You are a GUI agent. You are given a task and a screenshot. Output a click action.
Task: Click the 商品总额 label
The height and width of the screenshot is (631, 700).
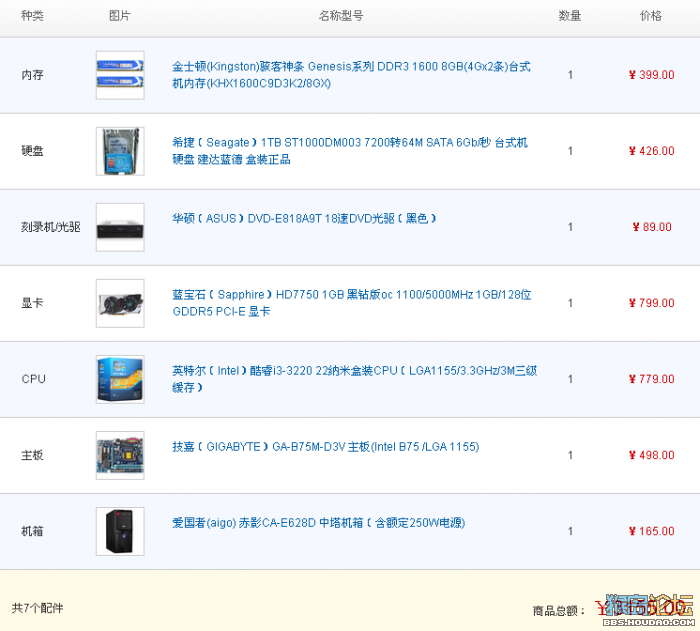(x=559, y=611)
